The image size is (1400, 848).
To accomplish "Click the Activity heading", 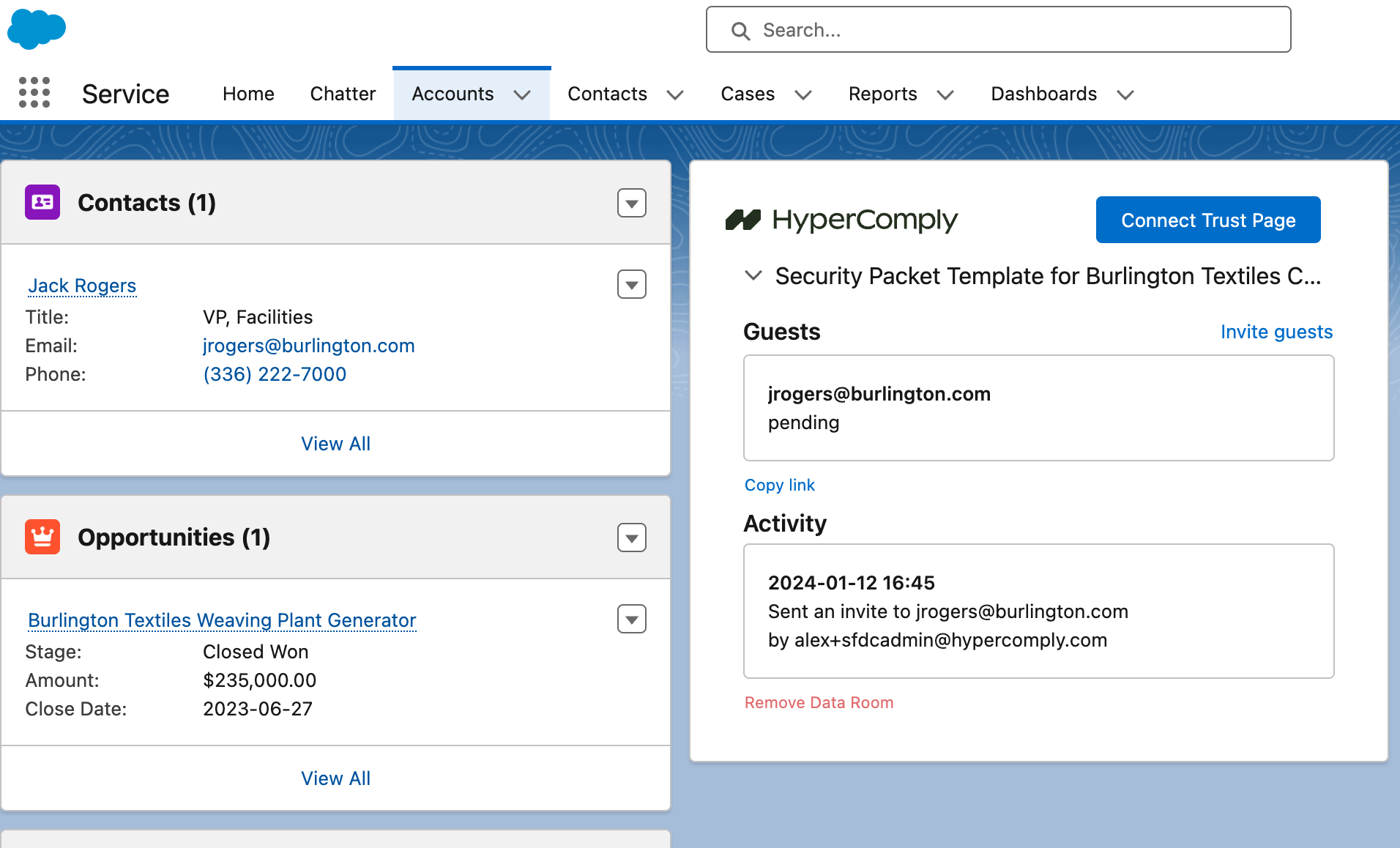I will (x=785, y=524).
